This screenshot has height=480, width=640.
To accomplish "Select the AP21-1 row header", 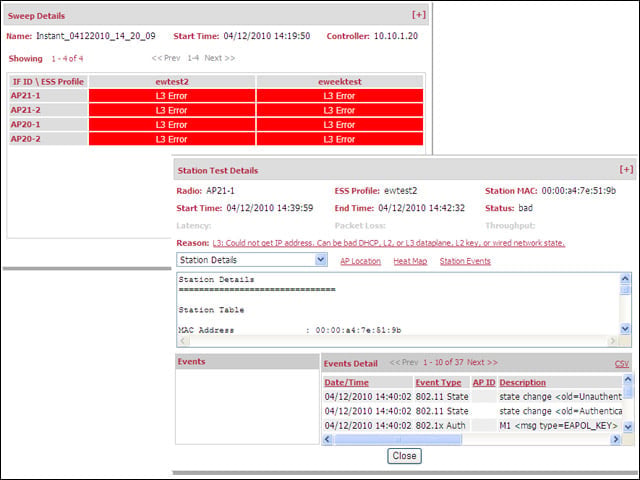I will point(48,96).
